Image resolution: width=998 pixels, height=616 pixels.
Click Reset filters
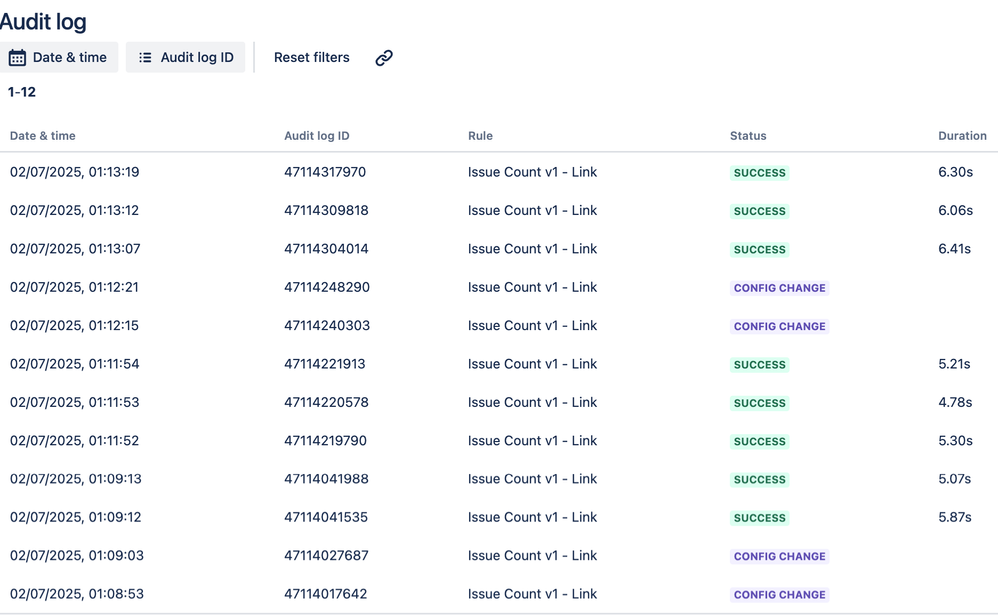(311, 57)
